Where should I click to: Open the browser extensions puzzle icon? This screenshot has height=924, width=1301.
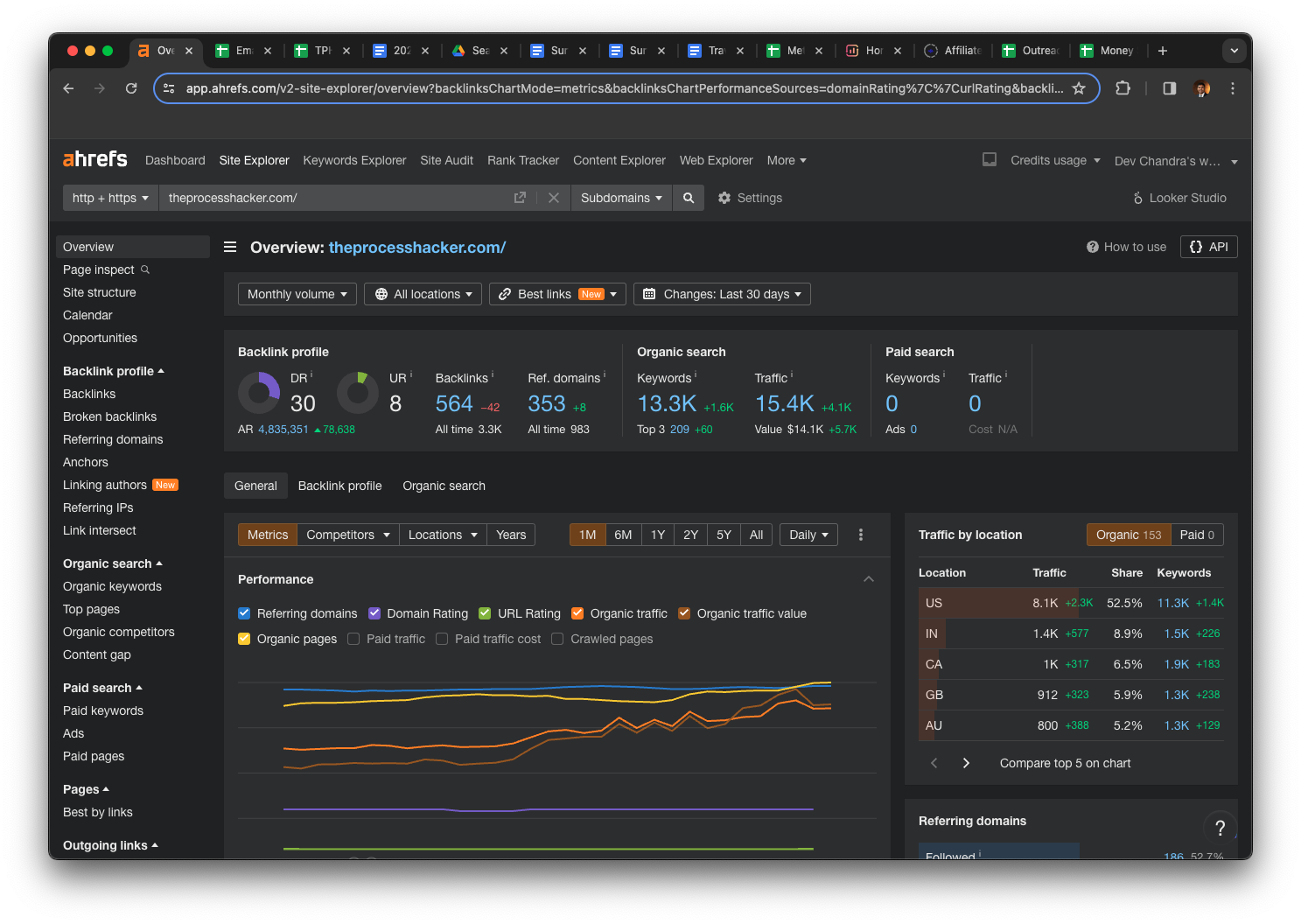pos(1123,88)
